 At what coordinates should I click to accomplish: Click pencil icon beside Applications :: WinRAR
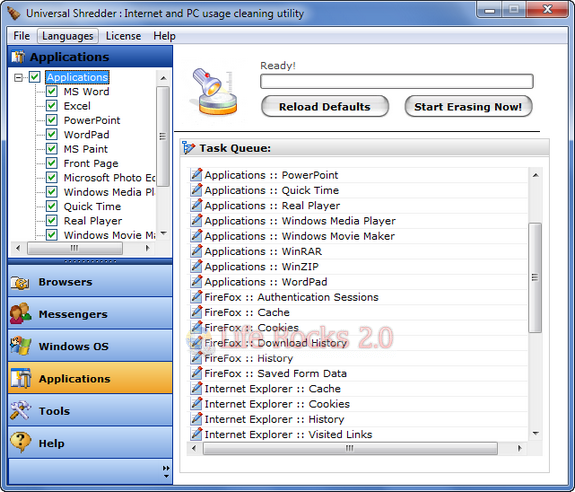[x=196, y=251]
